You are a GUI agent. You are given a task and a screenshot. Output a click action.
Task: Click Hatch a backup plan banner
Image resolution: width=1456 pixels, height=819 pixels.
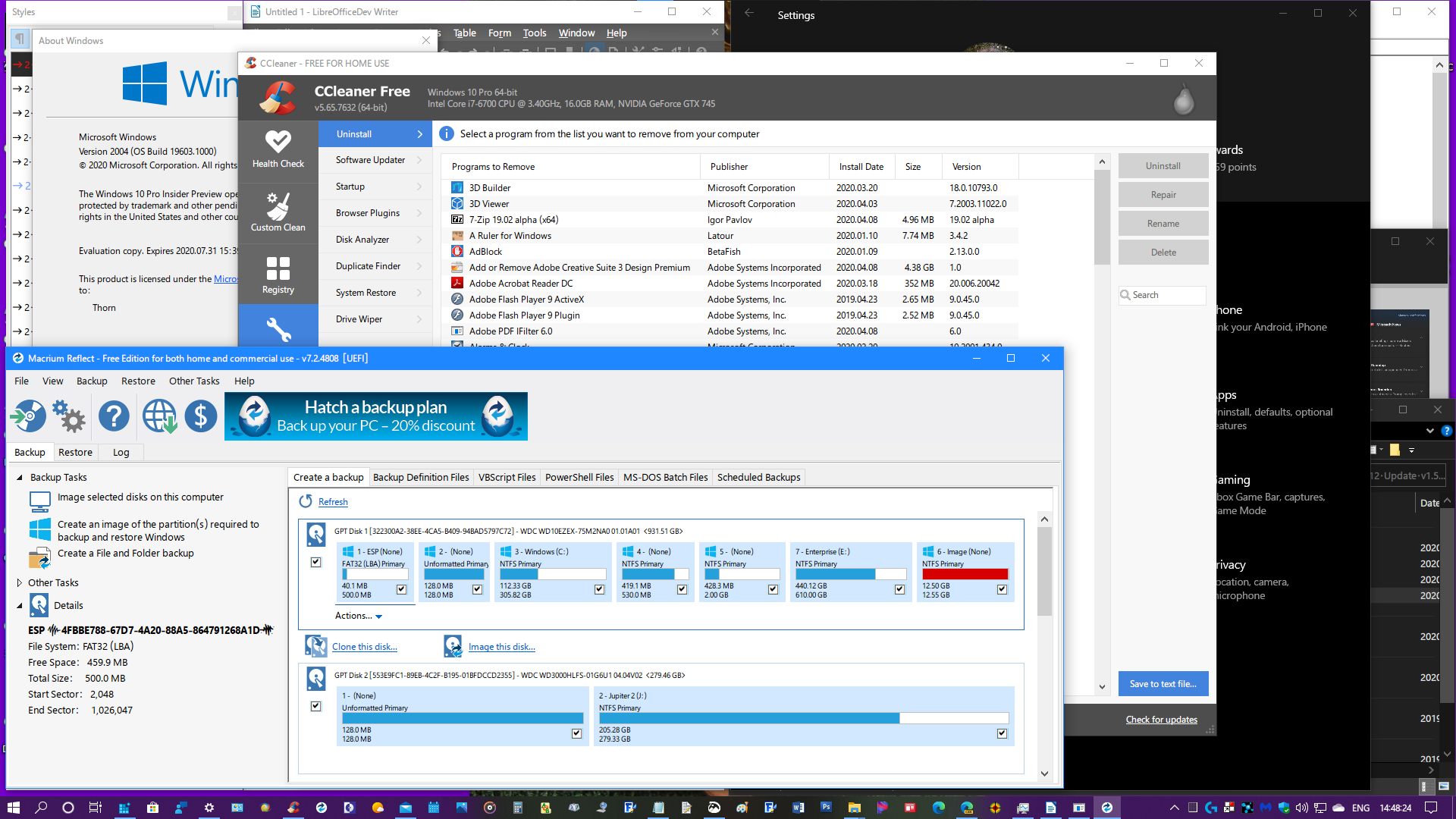click(x=376, y=416)
